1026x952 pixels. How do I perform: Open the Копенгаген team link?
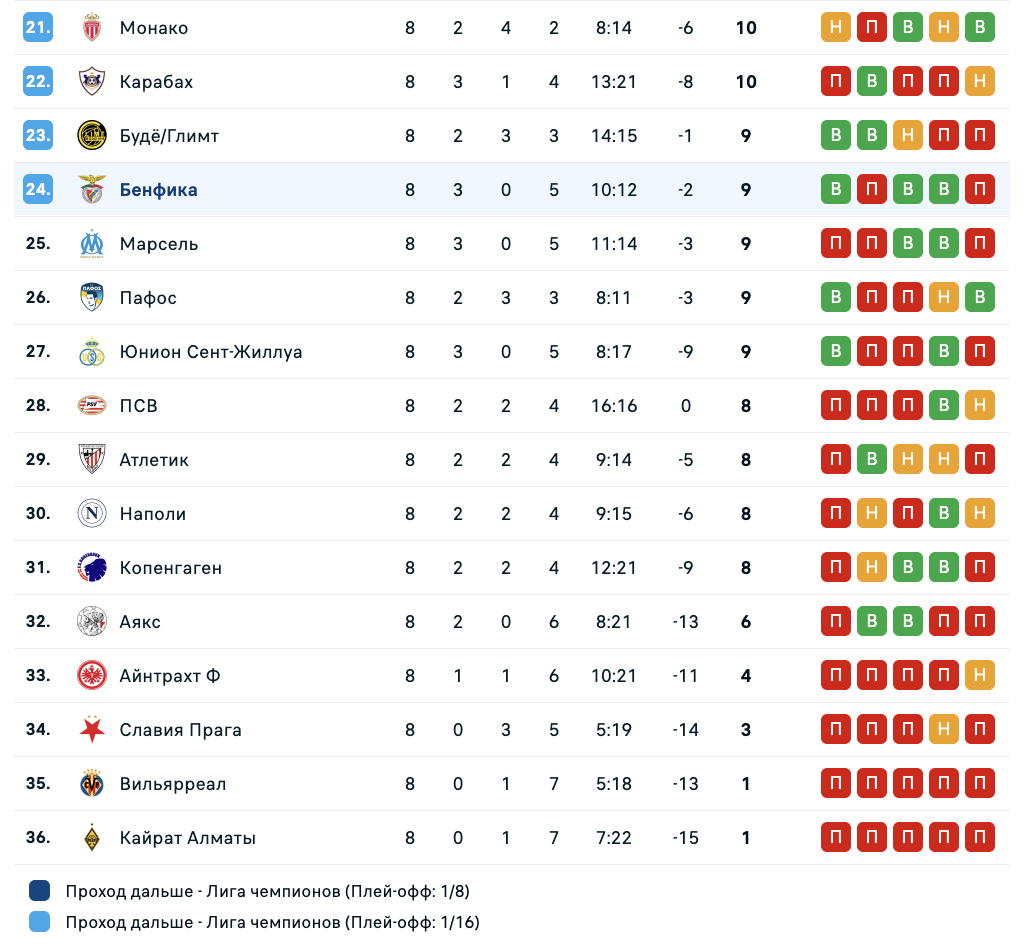170,568
